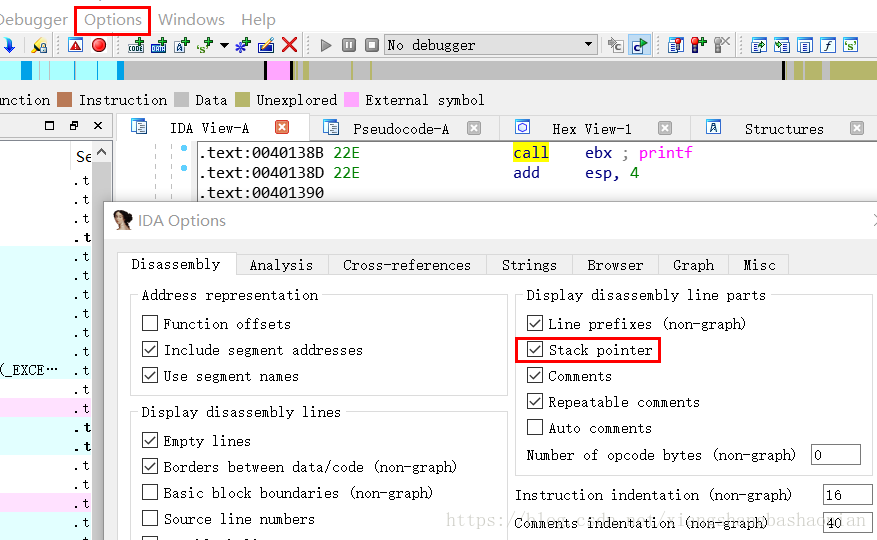The image size is (877, 540).
Task: Terminate the process with the stop button
Action: tap(371, 45)
